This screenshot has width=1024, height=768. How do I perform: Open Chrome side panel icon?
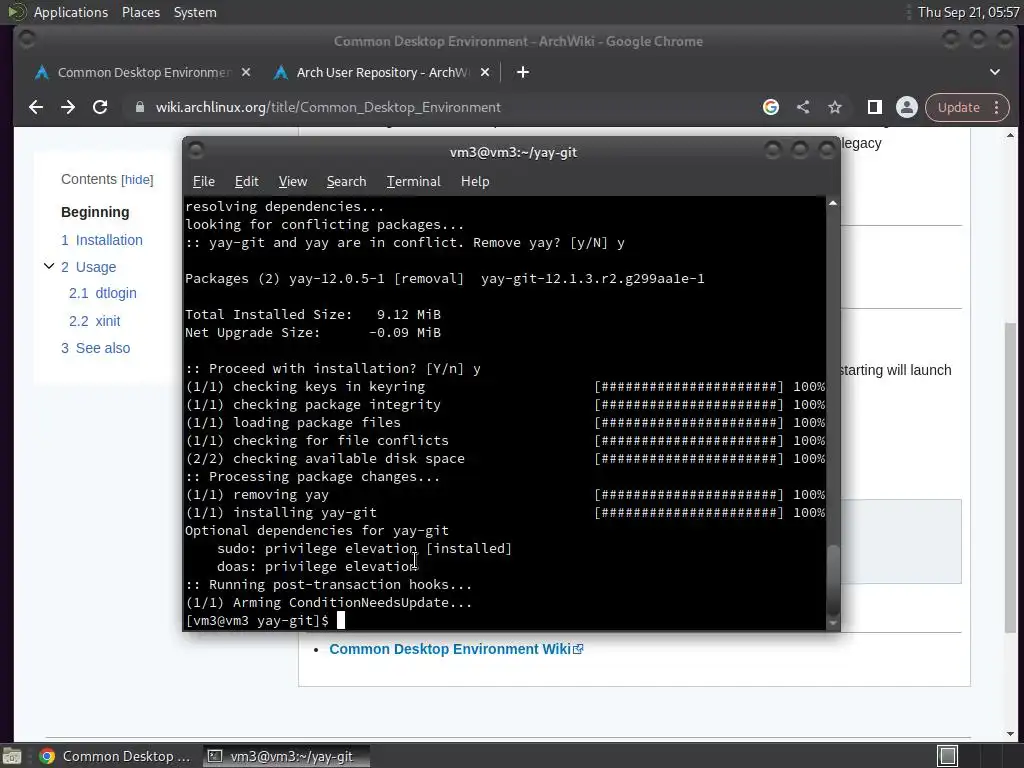coord(874,107)
